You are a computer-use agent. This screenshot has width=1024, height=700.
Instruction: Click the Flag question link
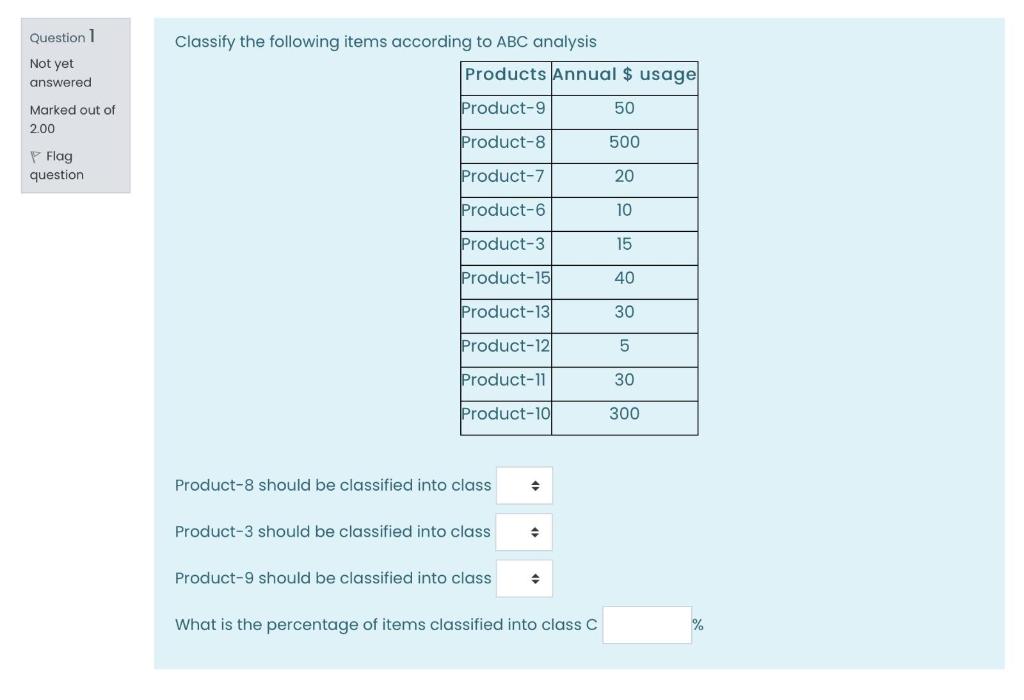[60, 163]
